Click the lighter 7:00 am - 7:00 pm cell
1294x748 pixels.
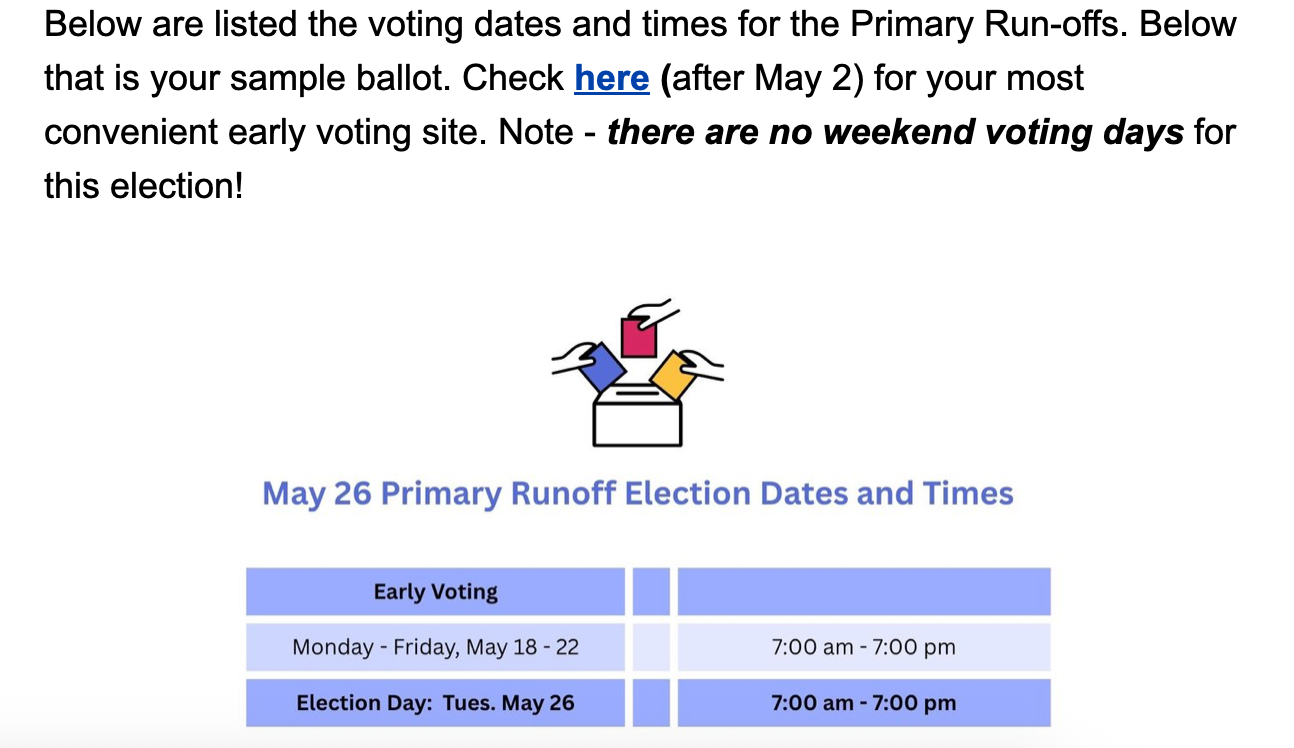click(x=864, y=647)
